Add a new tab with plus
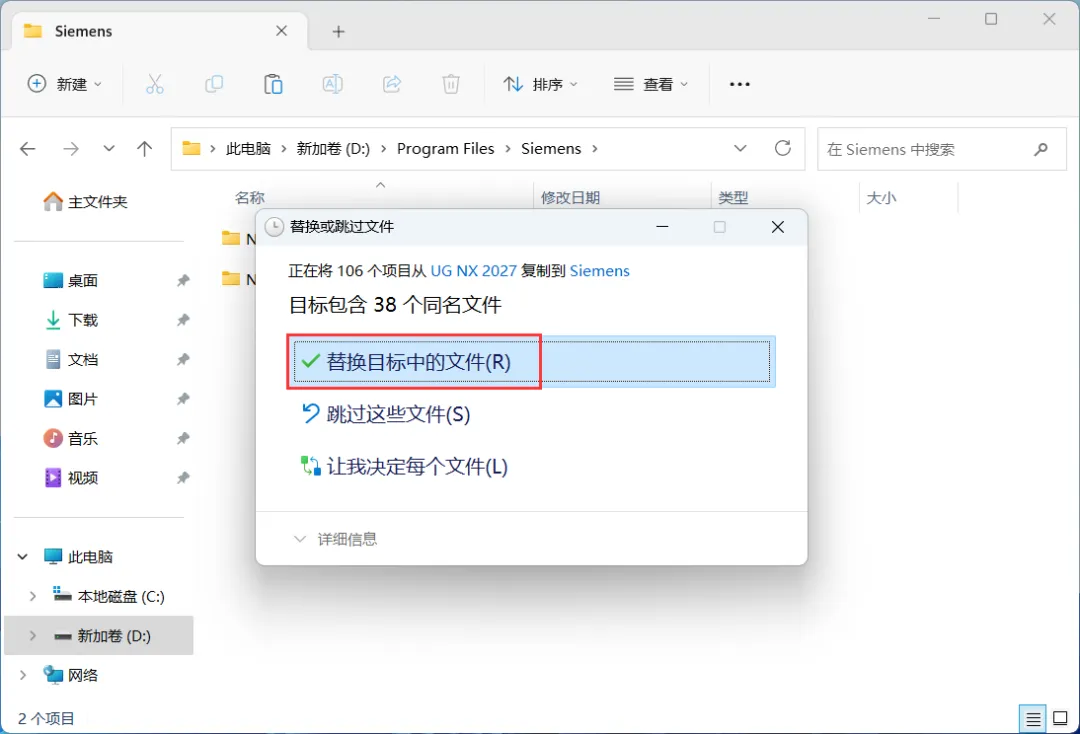 (338, 31)
